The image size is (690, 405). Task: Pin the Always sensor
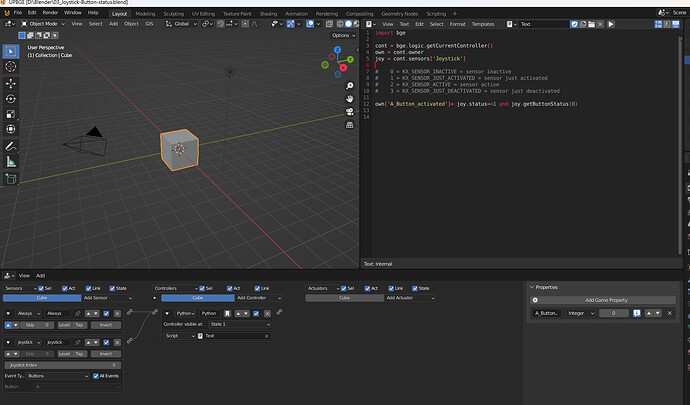(78, 313)
